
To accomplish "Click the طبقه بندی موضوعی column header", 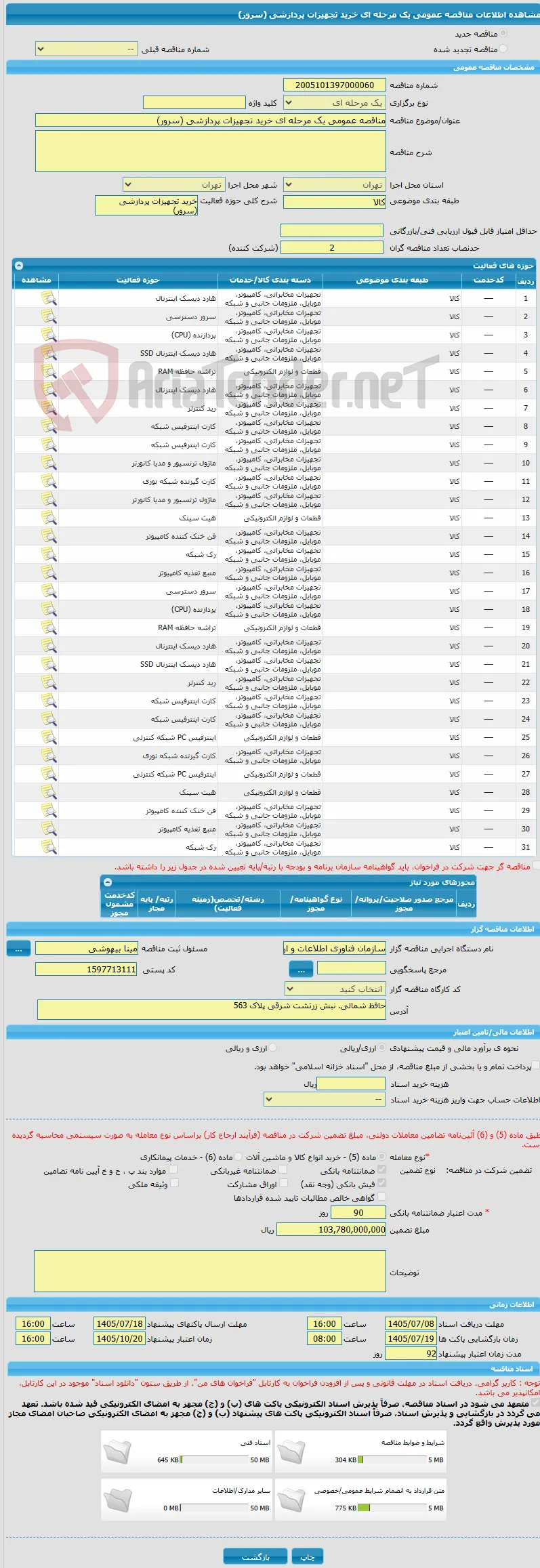I will tap(392, 280).
